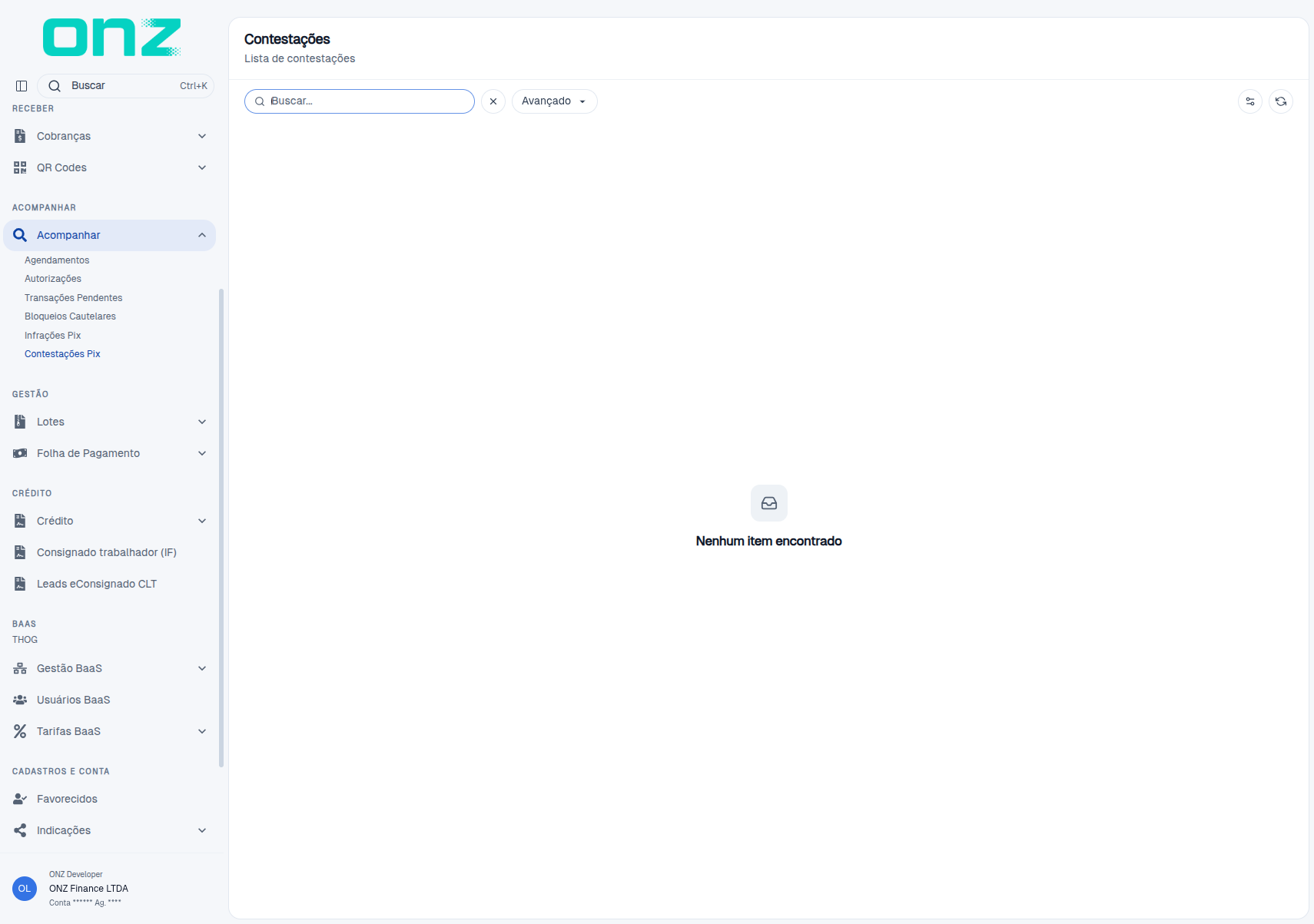The width and height of the screenshot is (1314, 924).
Task: Open the filter settings sliders icon
Action: coord(1250,101)
